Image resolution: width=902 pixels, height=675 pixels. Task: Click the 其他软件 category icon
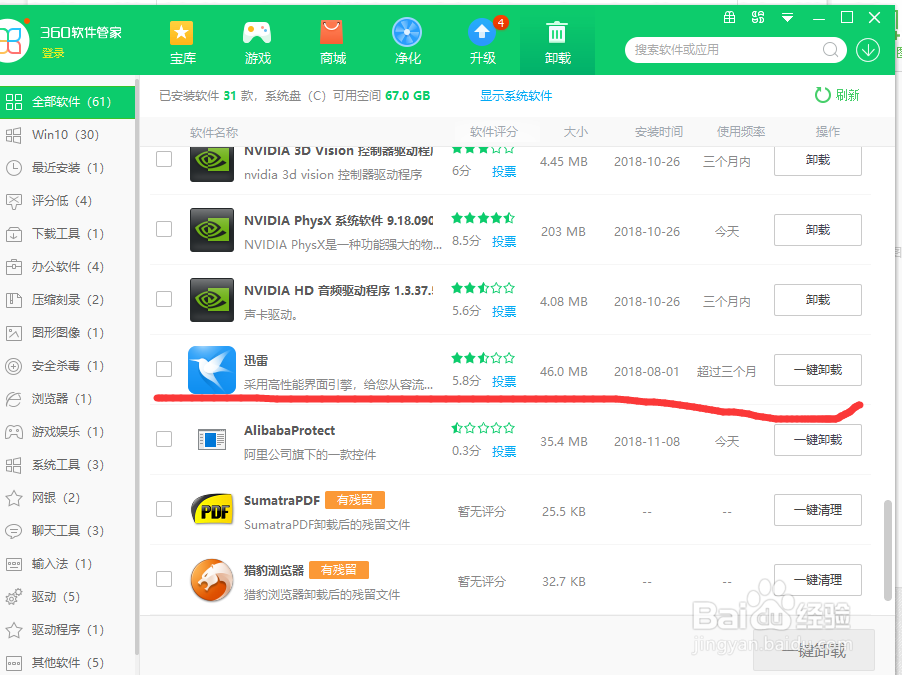pos(14,663)
